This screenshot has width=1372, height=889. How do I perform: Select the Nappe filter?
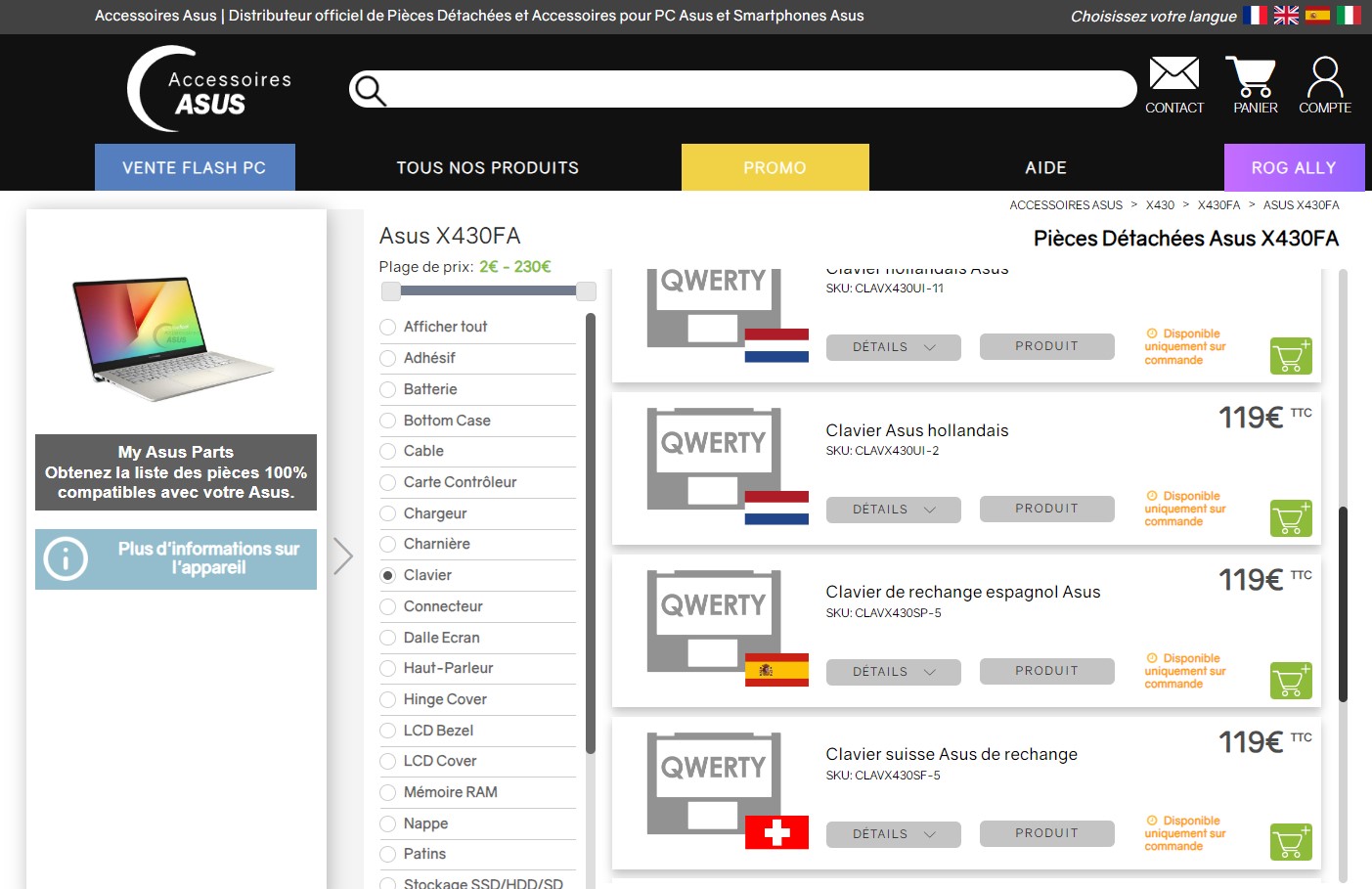tap(388, 823)
